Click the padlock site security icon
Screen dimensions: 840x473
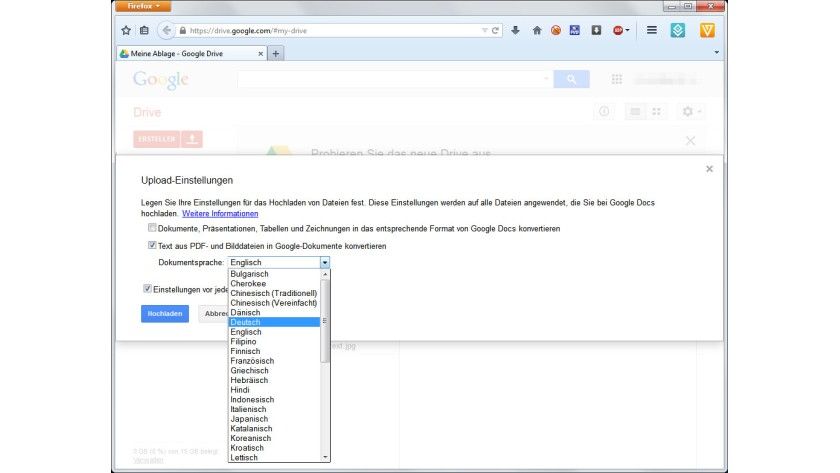(183, 31)
